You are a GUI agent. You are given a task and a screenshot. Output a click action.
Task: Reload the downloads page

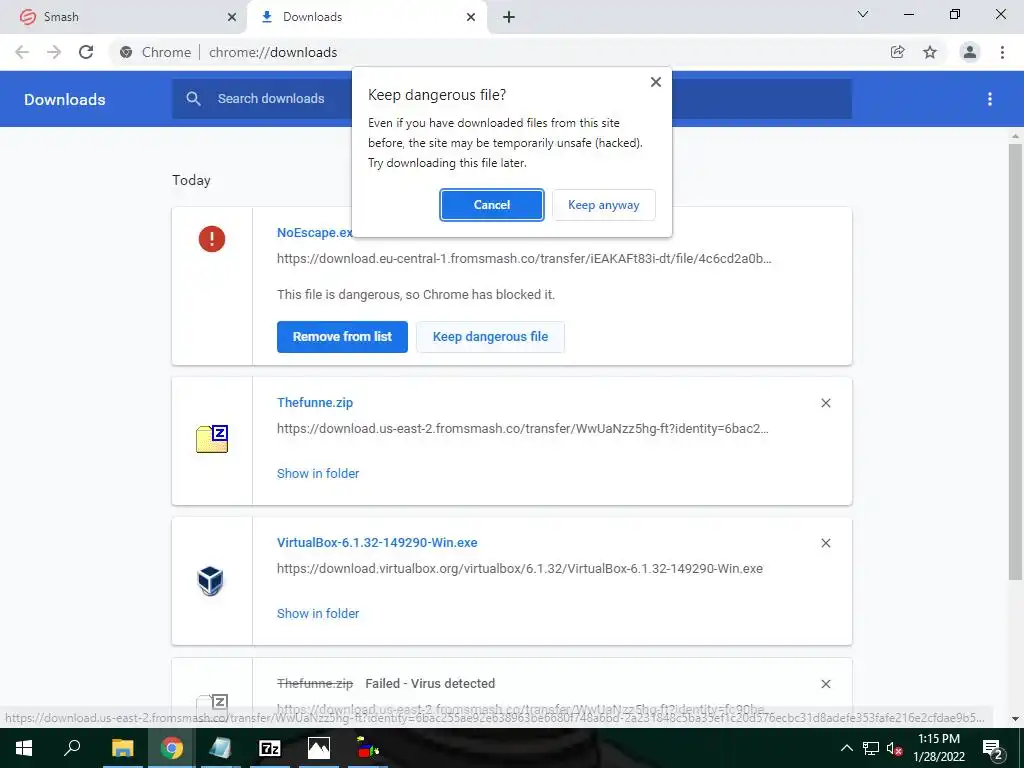click(x=86, y=52)
